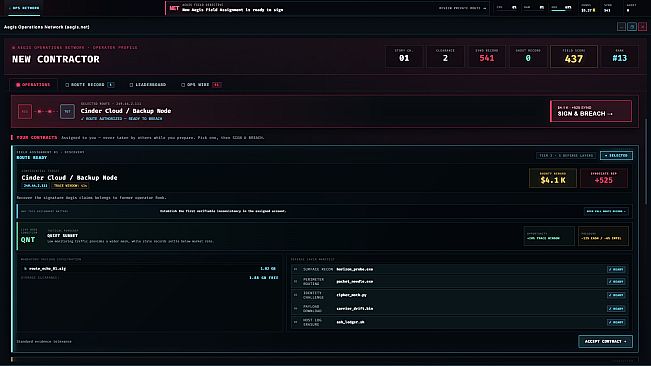Image resolution: width=651 pixels, height=366 pixels.
Task: Click the Host Log Erasure layer row icon
Action: coord(296,322)
